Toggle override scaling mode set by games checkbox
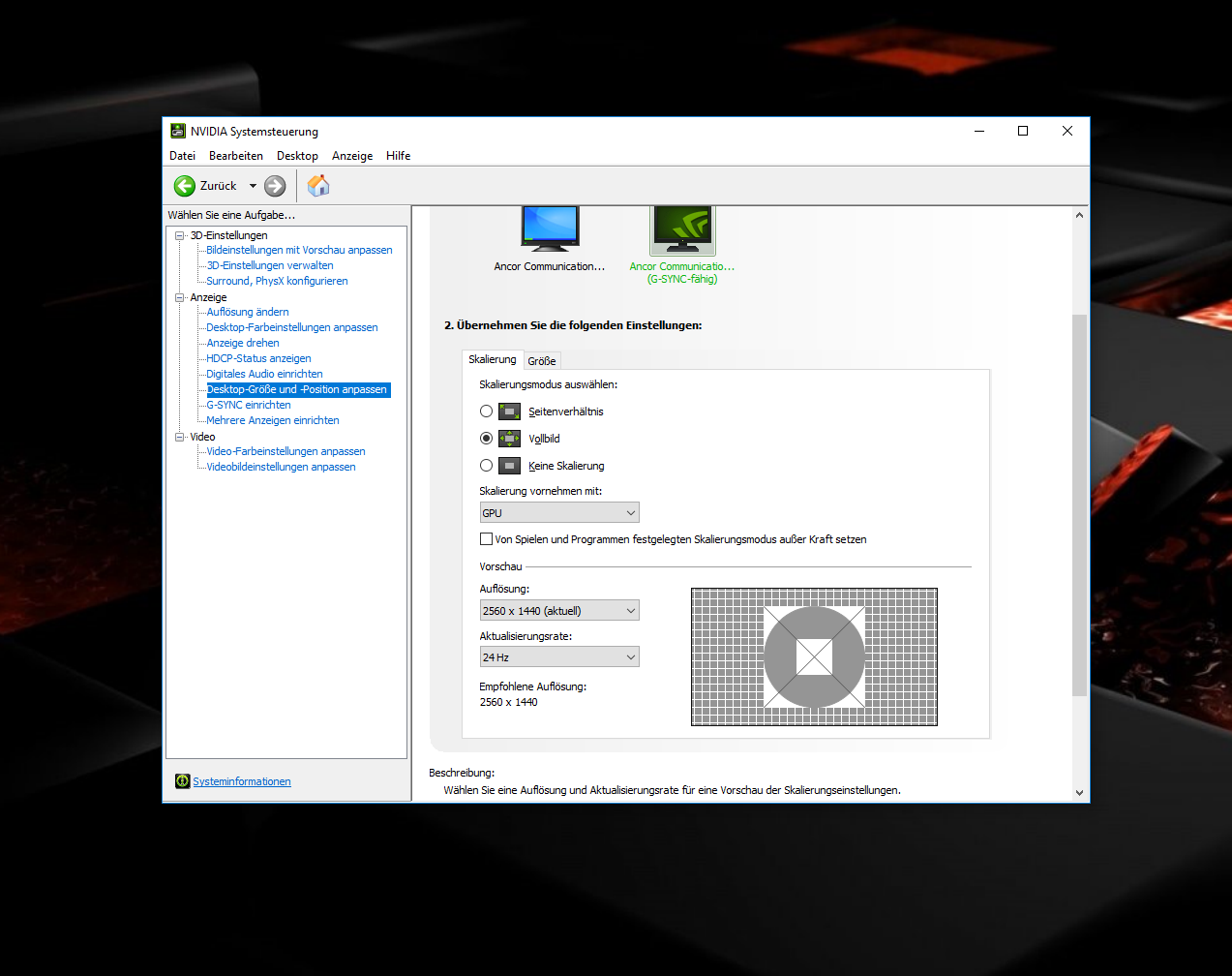The image size is (1232, 976). [x=486, y=539]
